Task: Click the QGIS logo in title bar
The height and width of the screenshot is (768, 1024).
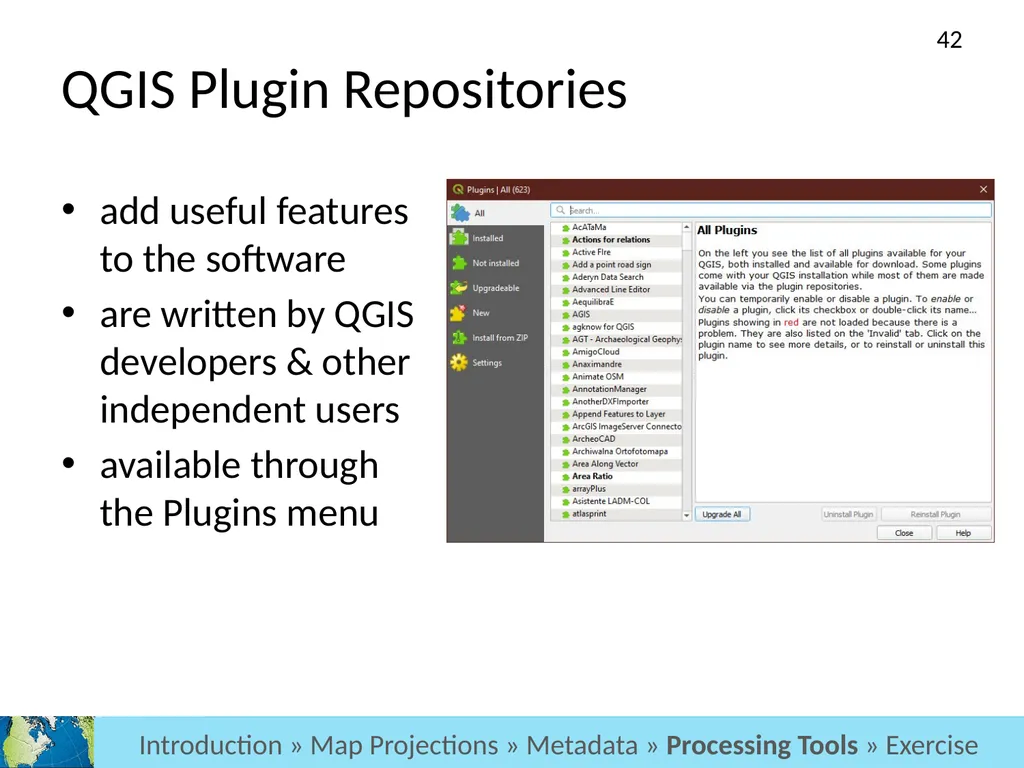Action: click(458, 189)
